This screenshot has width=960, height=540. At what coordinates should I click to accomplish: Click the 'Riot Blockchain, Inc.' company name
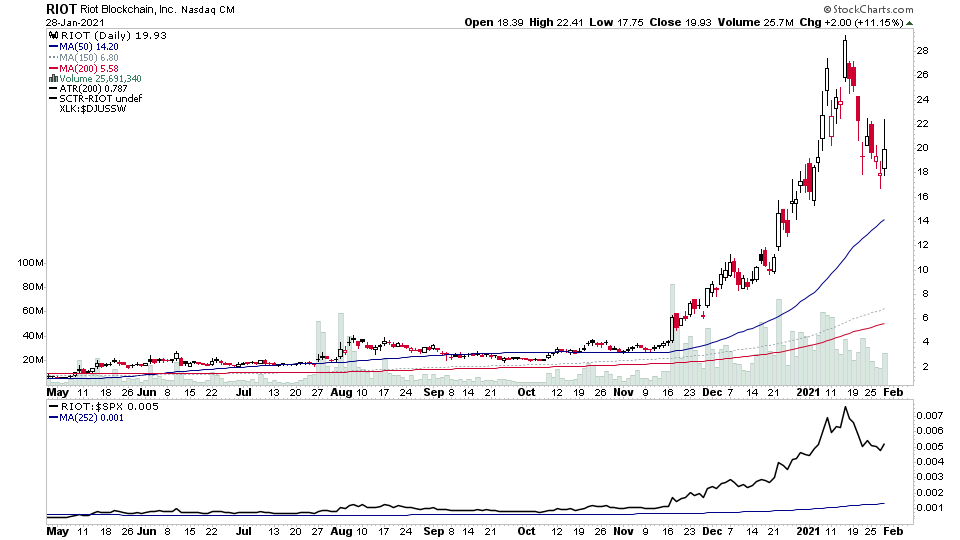(x=128, y=10)
